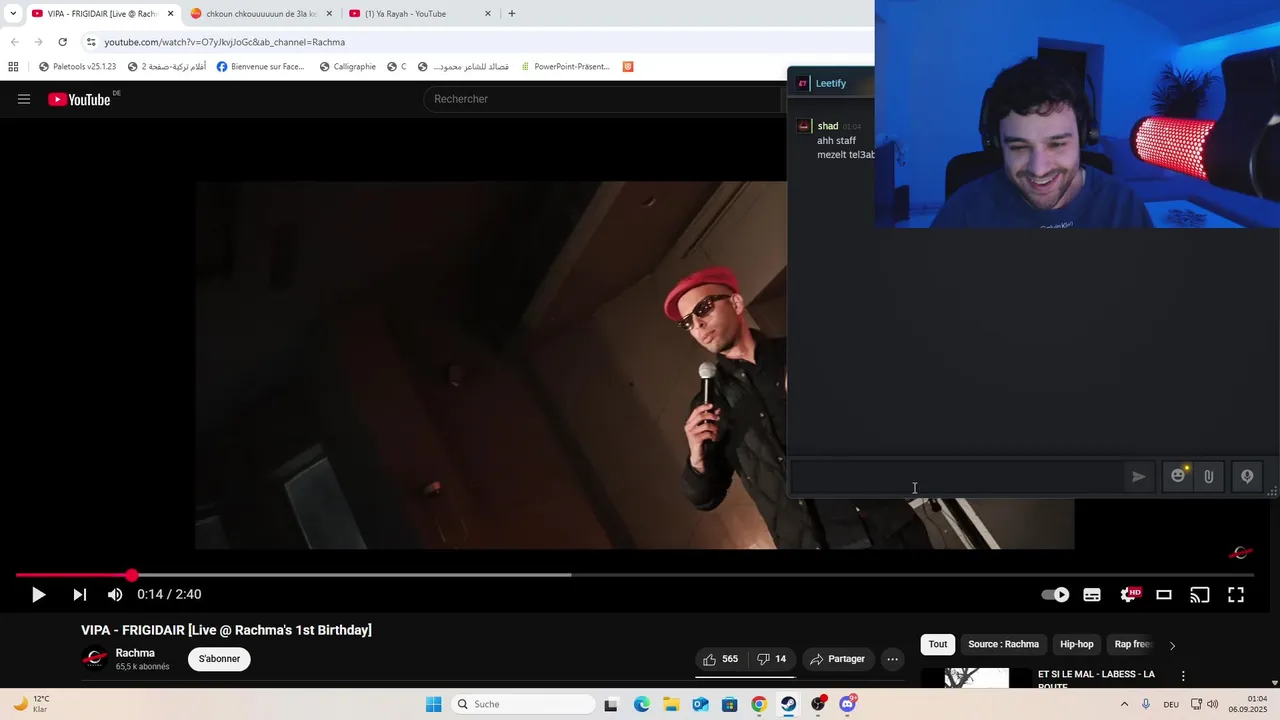This screenshot has width=1280, height=720.
Task: Open the tab search dropdown in Chrome
Action: point(12,13)
